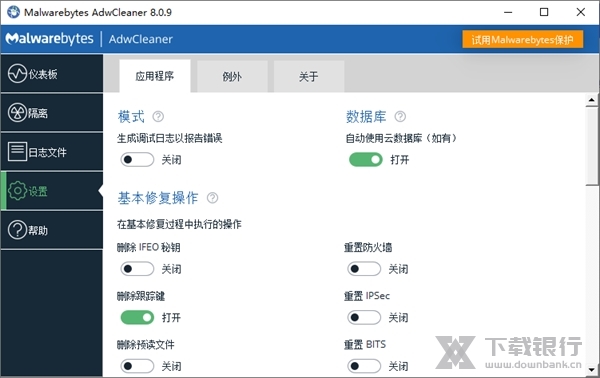Click 试用Malwarebytes保护 orange button
Viewport: 600px width, 378px height.
point(522,39)
